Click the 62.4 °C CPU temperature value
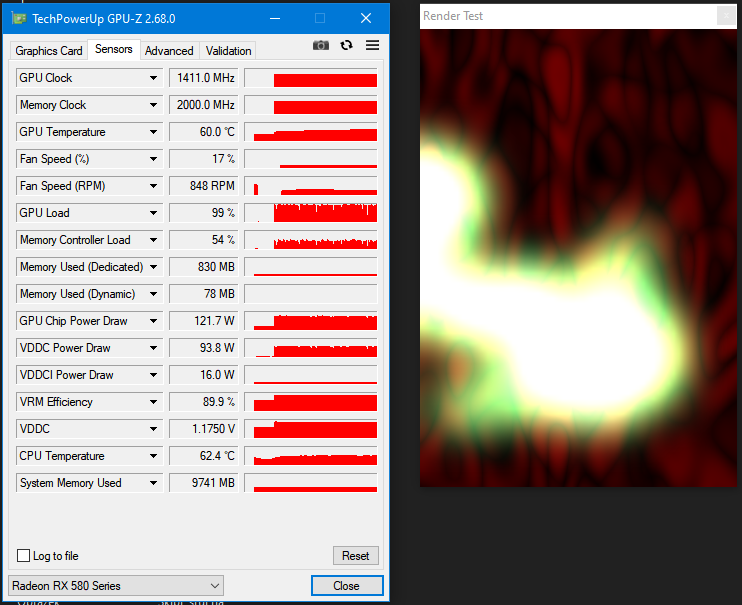Image resolution: width=742 pixels, height=605 pixels. pos(203,456)
